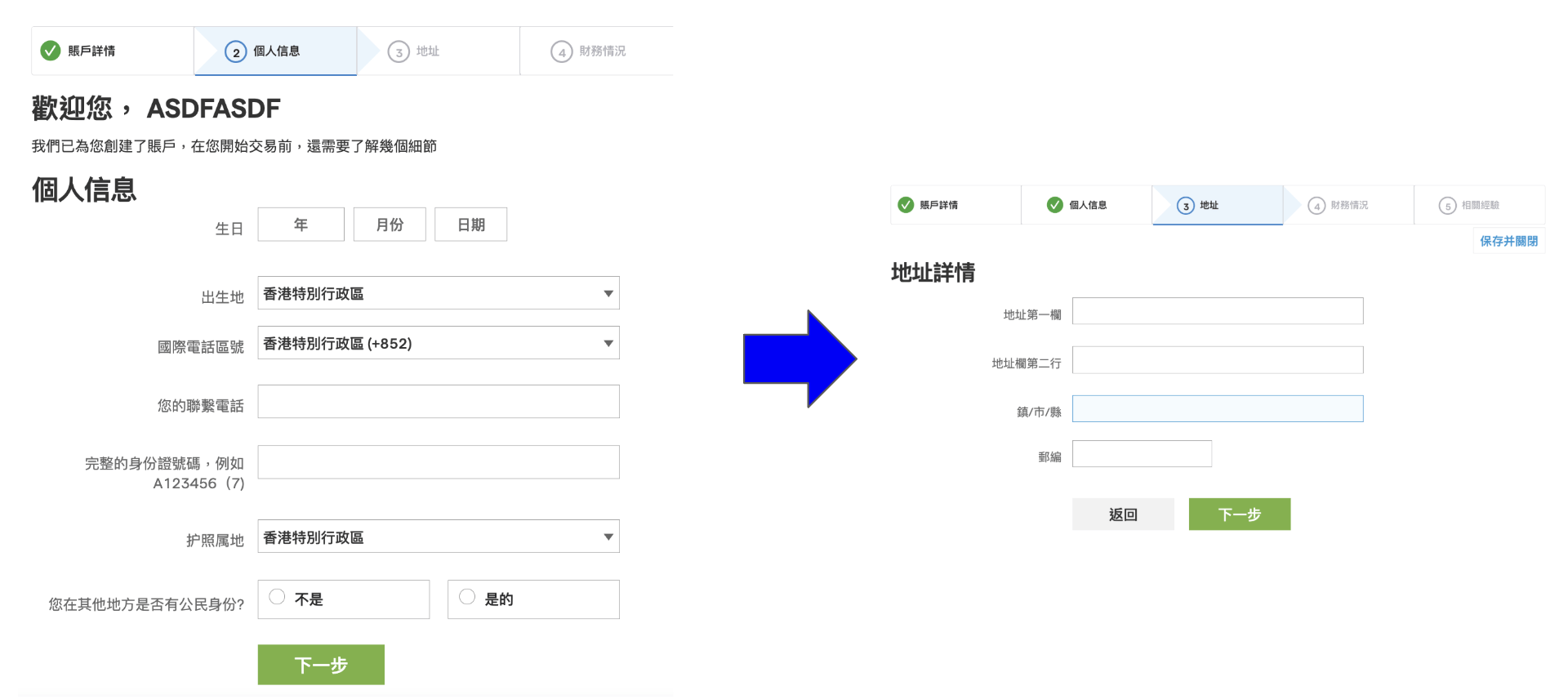Click the step 3 circle icon in right form
This screenshot has height=699, width=1568.
[x=1186, y=206]
